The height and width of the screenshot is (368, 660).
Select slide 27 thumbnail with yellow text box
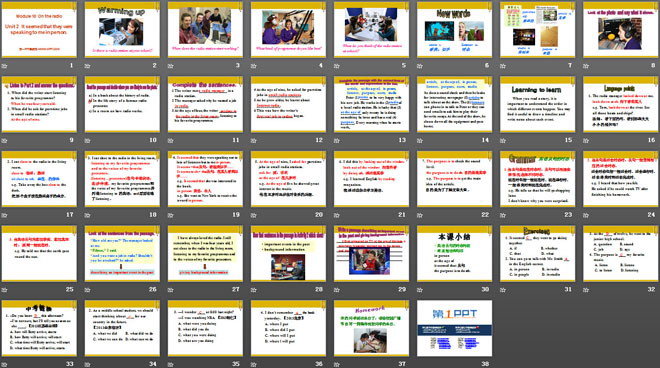pos(205,253)
